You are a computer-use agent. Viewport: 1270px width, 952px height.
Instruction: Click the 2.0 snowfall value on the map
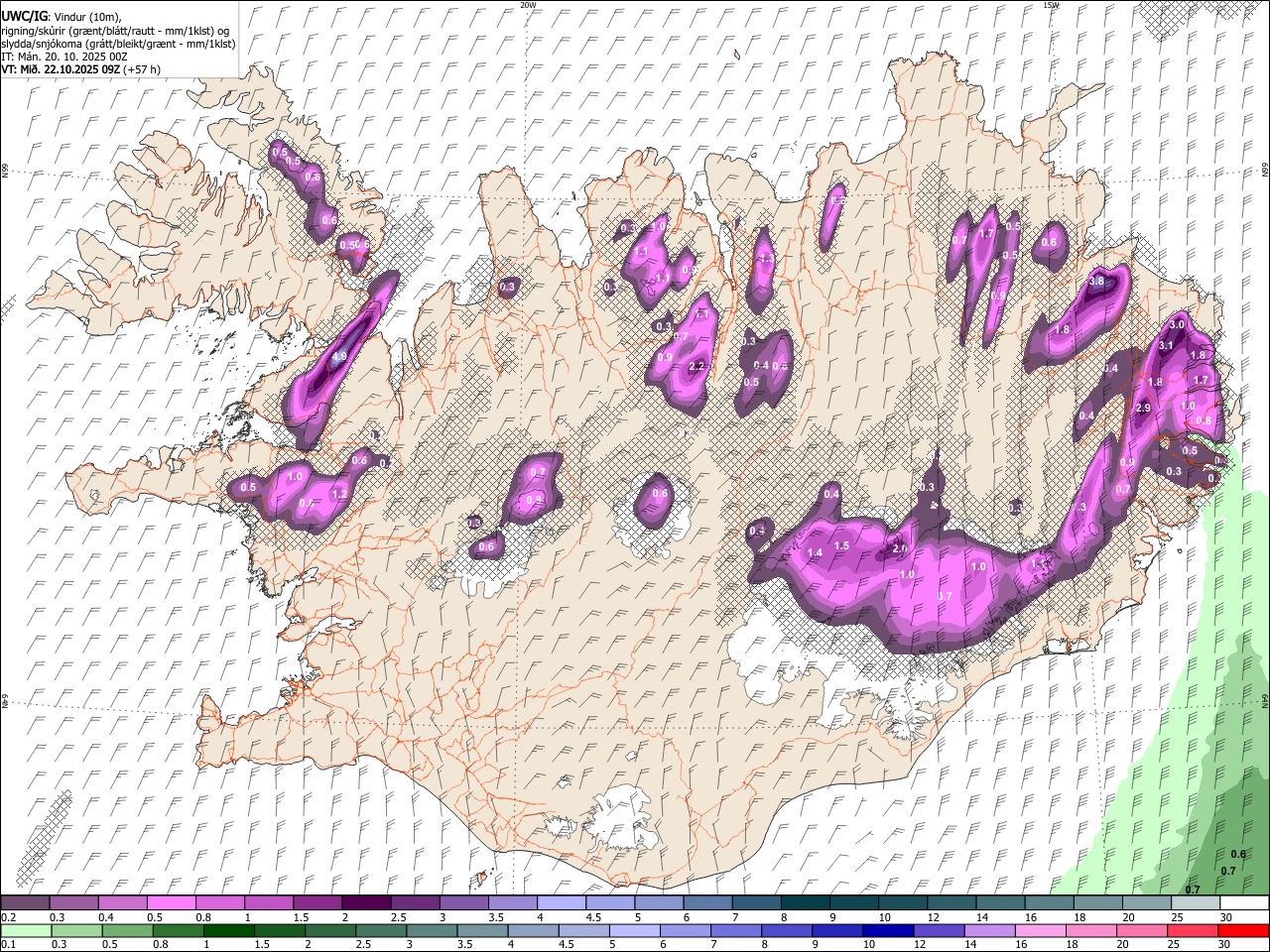900,548
